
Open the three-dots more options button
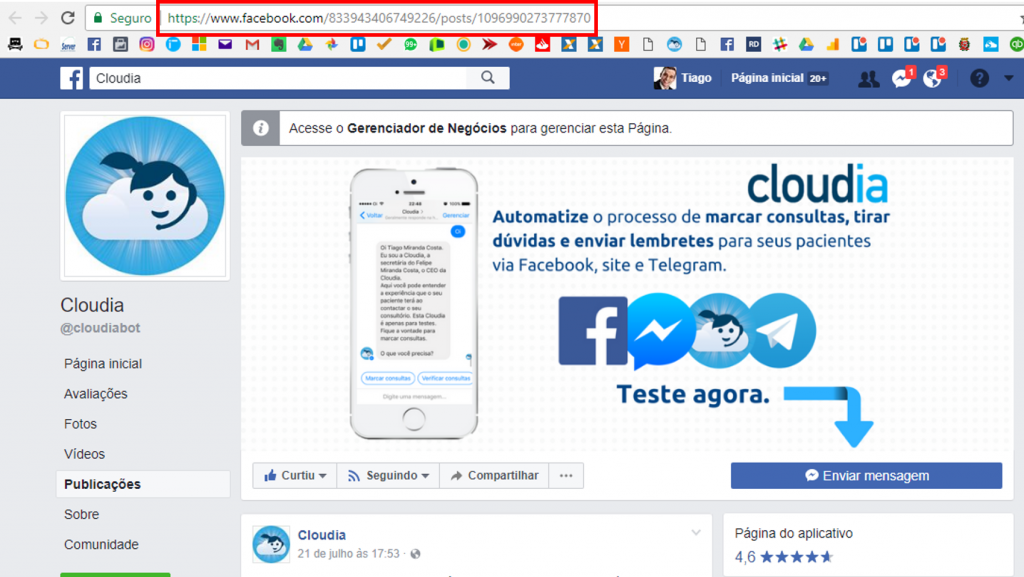pyautogui.click(x=566, y=475)
